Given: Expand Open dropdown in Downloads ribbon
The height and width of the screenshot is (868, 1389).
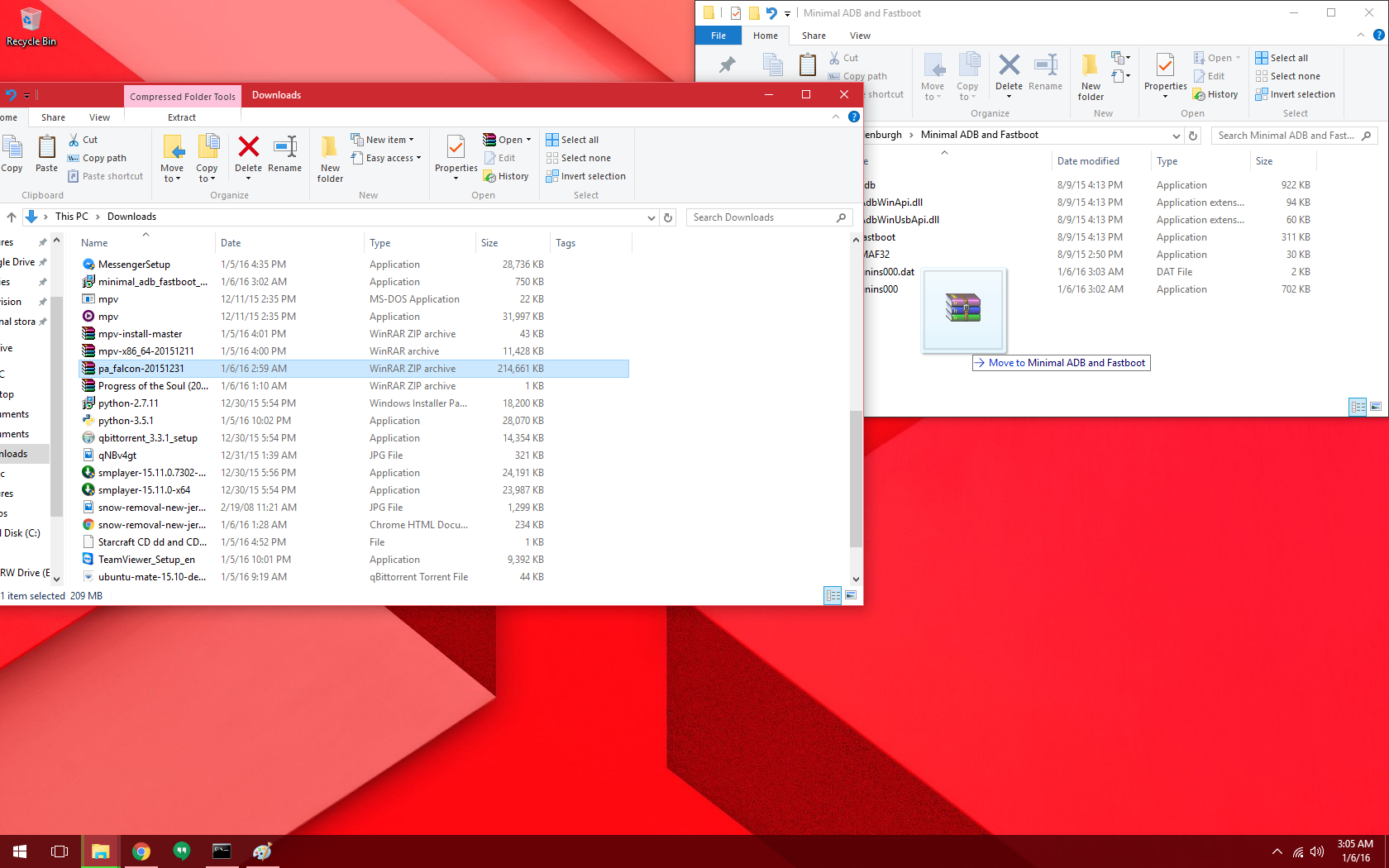Looking at the screenshot, I should pos(528,140).
